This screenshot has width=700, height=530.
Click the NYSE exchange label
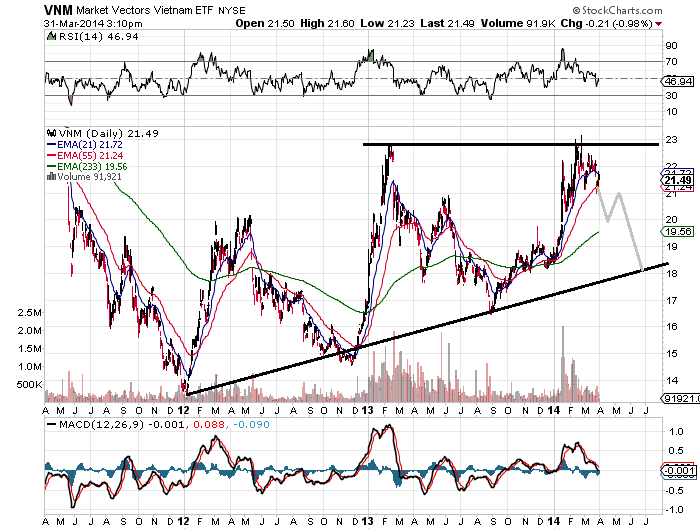231,10
